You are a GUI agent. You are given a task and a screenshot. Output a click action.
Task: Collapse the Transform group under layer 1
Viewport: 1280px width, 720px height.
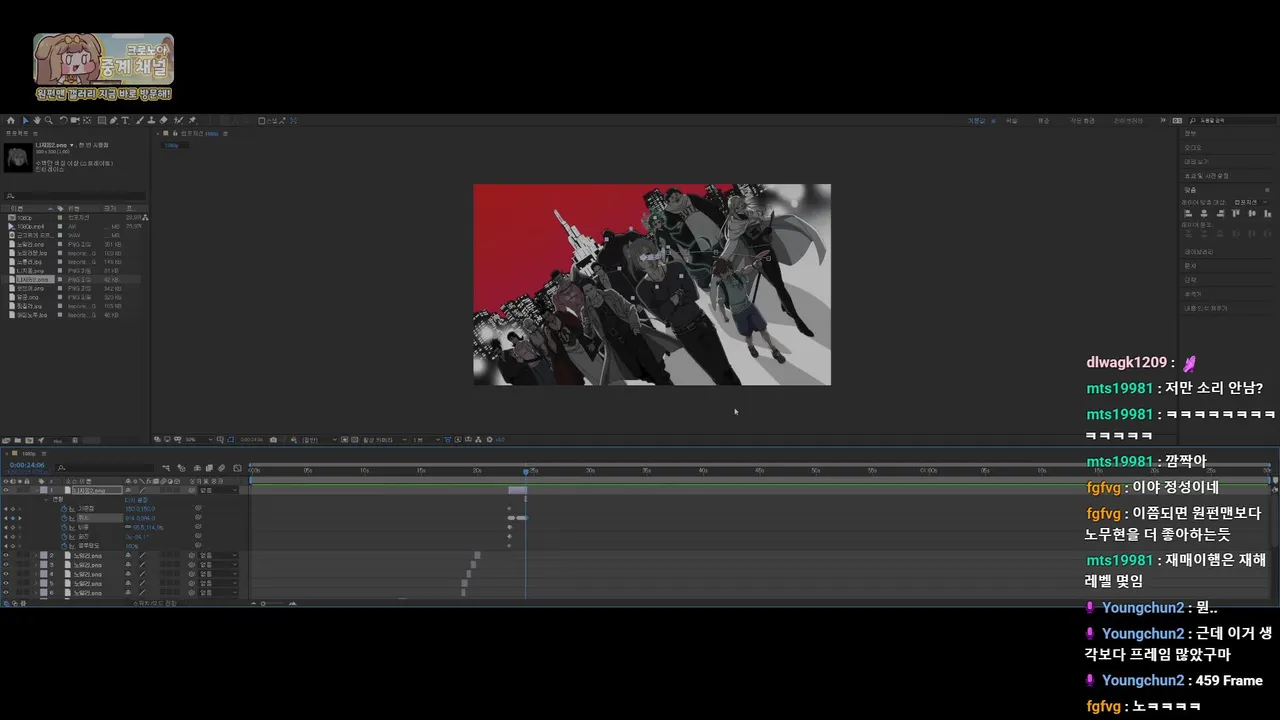[46, 499]
